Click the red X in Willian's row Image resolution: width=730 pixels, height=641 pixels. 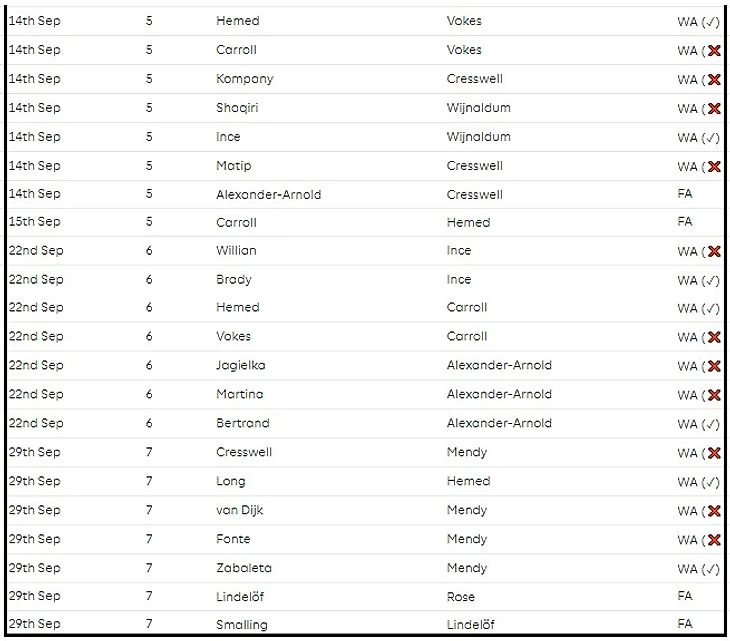click(x=714, y=252)
